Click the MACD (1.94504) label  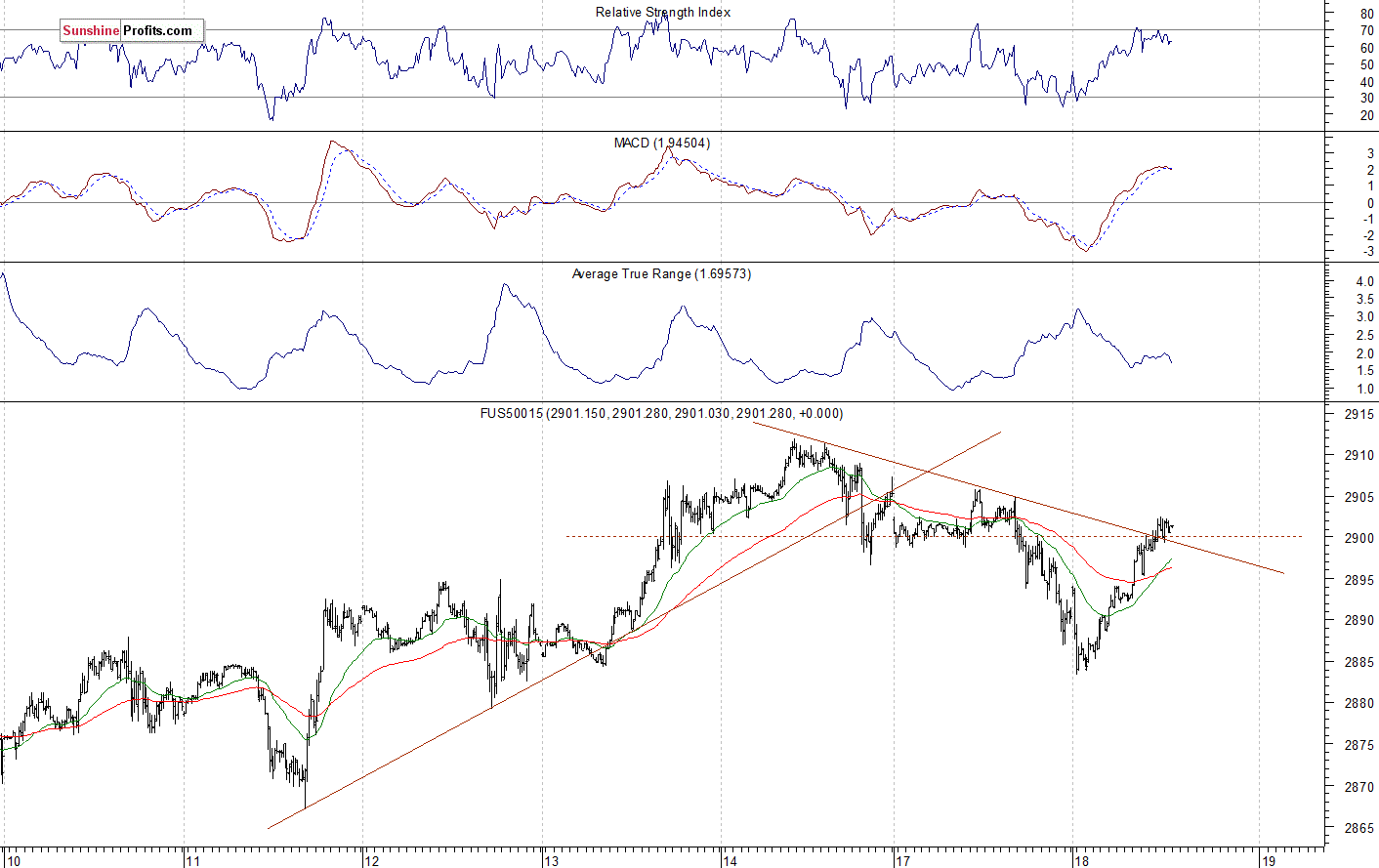(x=662, y=143)
